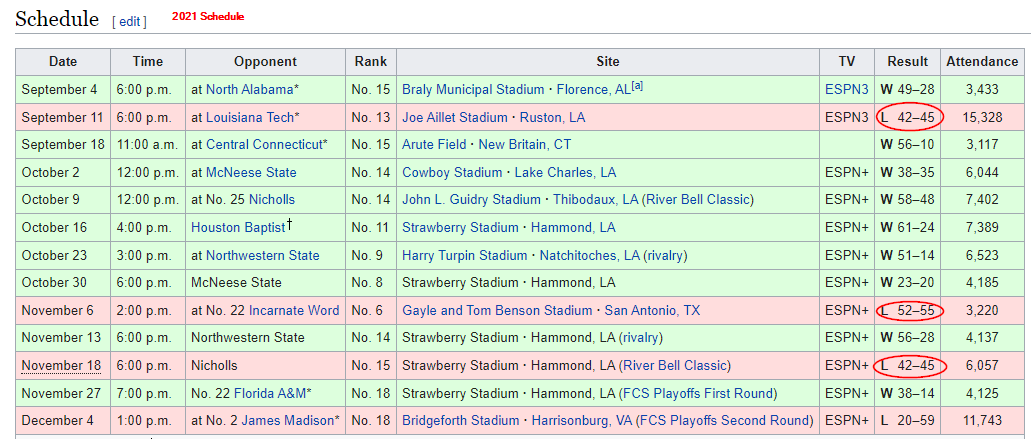Click the edit link beside Schedule

[129, 21]
